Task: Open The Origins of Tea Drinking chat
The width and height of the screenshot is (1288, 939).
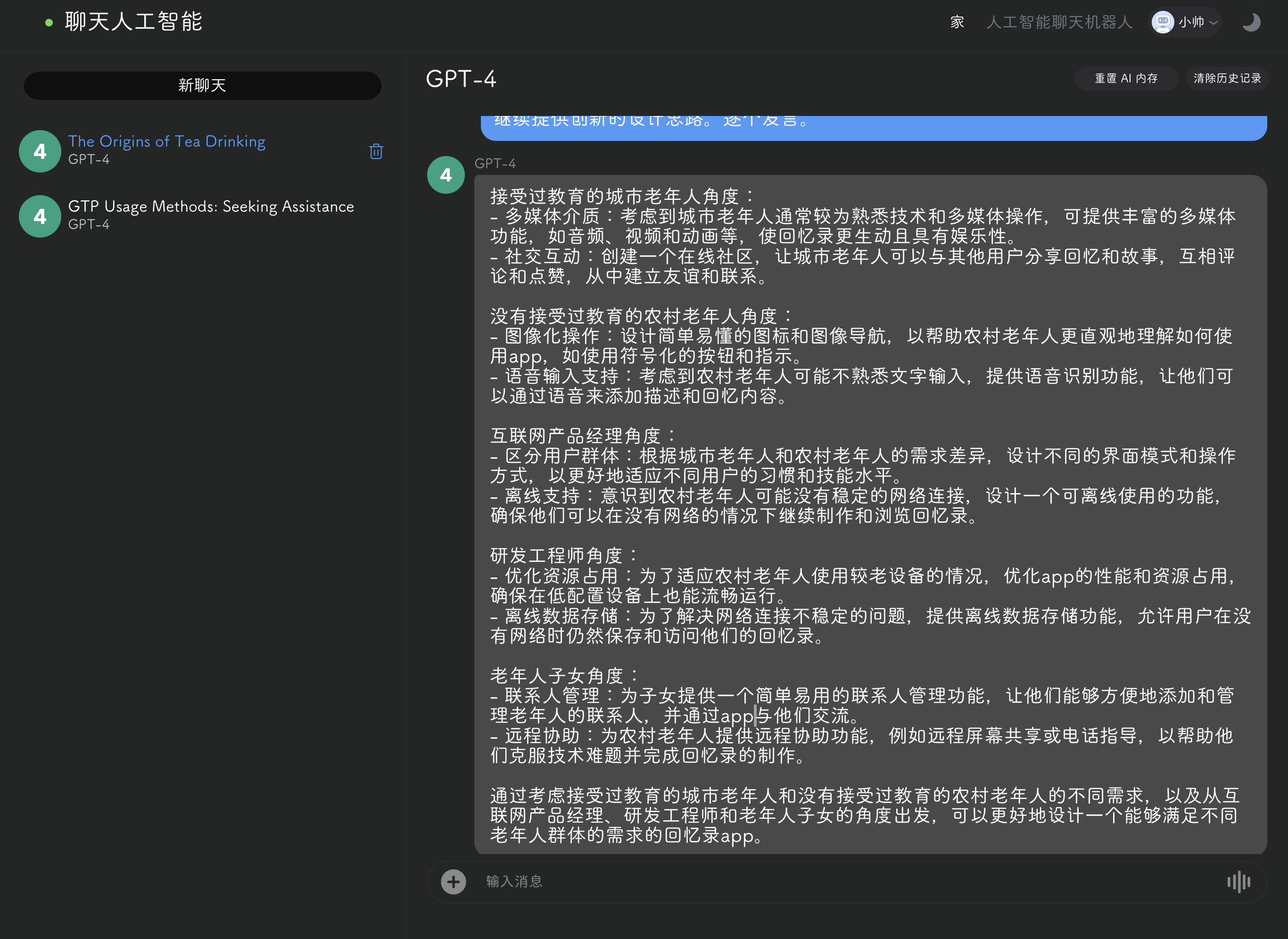Action: pos(166,141)
